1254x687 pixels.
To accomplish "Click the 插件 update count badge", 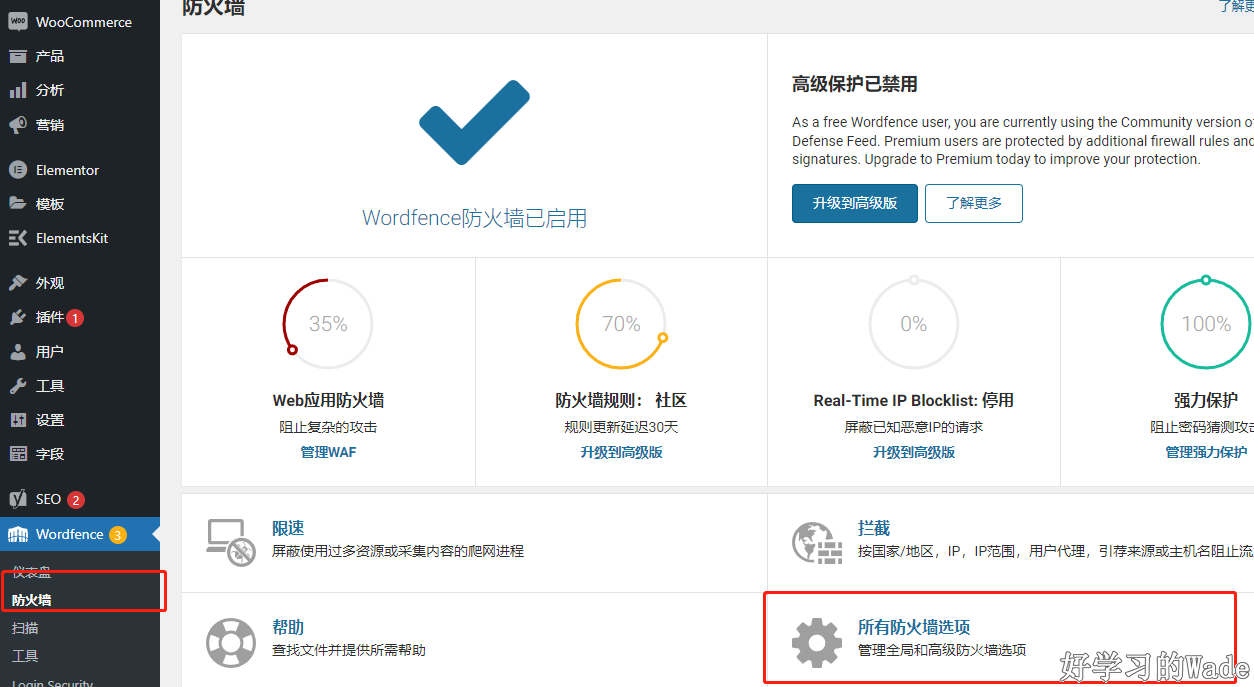I will pos(76,318).
